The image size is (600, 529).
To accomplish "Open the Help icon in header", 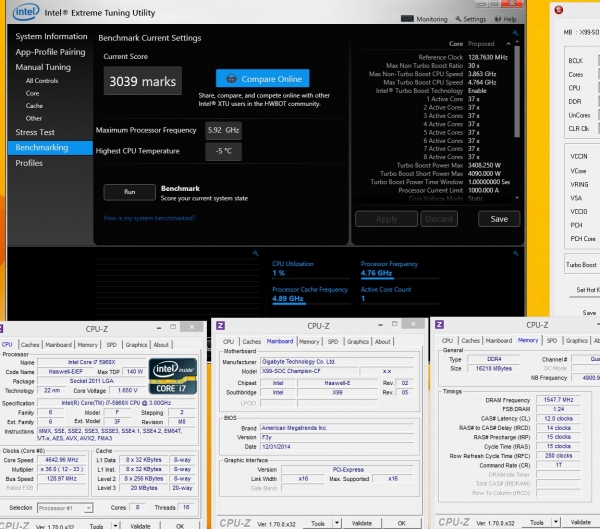I will pyautogui.click(x=498, y=19).
